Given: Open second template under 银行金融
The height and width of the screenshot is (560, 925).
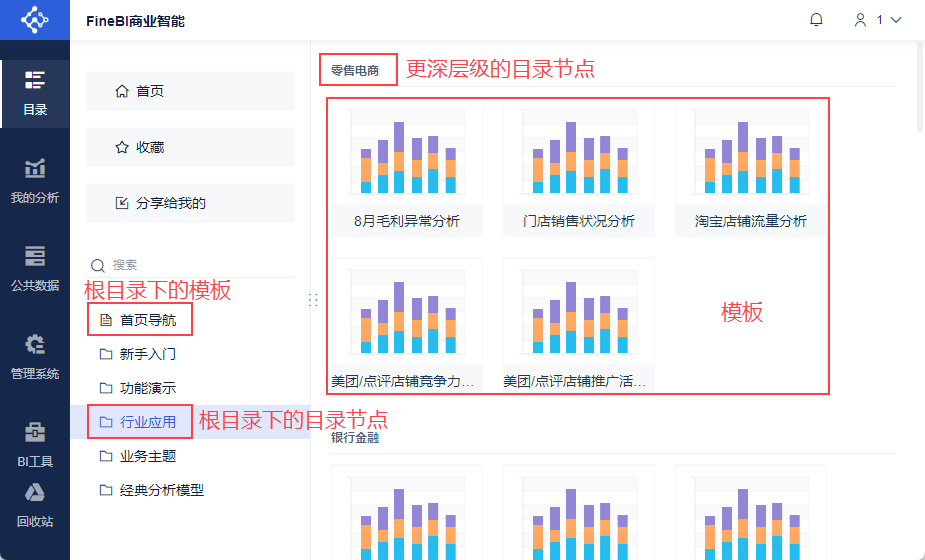Looking at the screenshot, I should pos(579,513).
